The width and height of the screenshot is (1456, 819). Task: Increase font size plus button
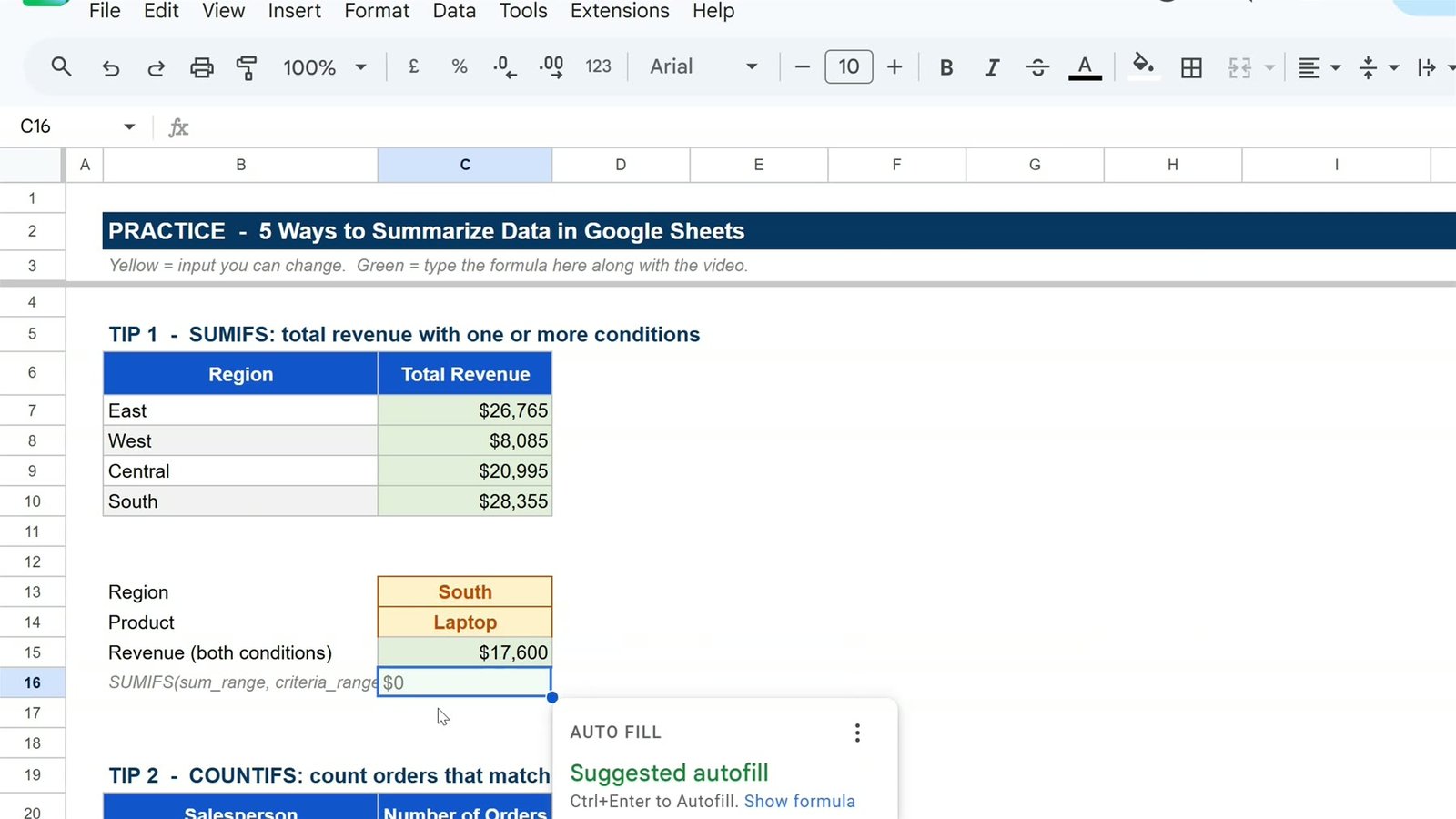click(x=895, y=66)
